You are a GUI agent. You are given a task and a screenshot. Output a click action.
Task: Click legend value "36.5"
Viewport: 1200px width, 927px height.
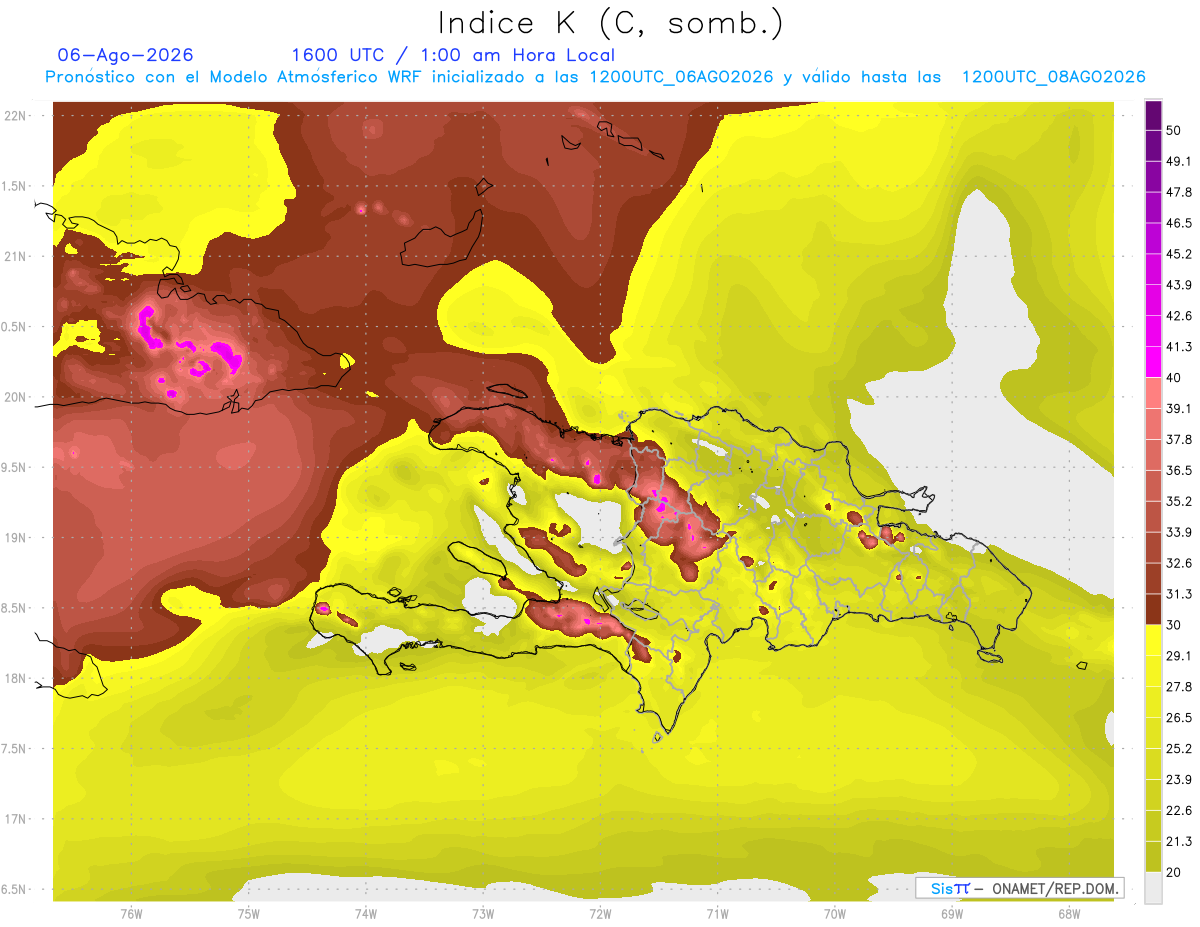1179,470
